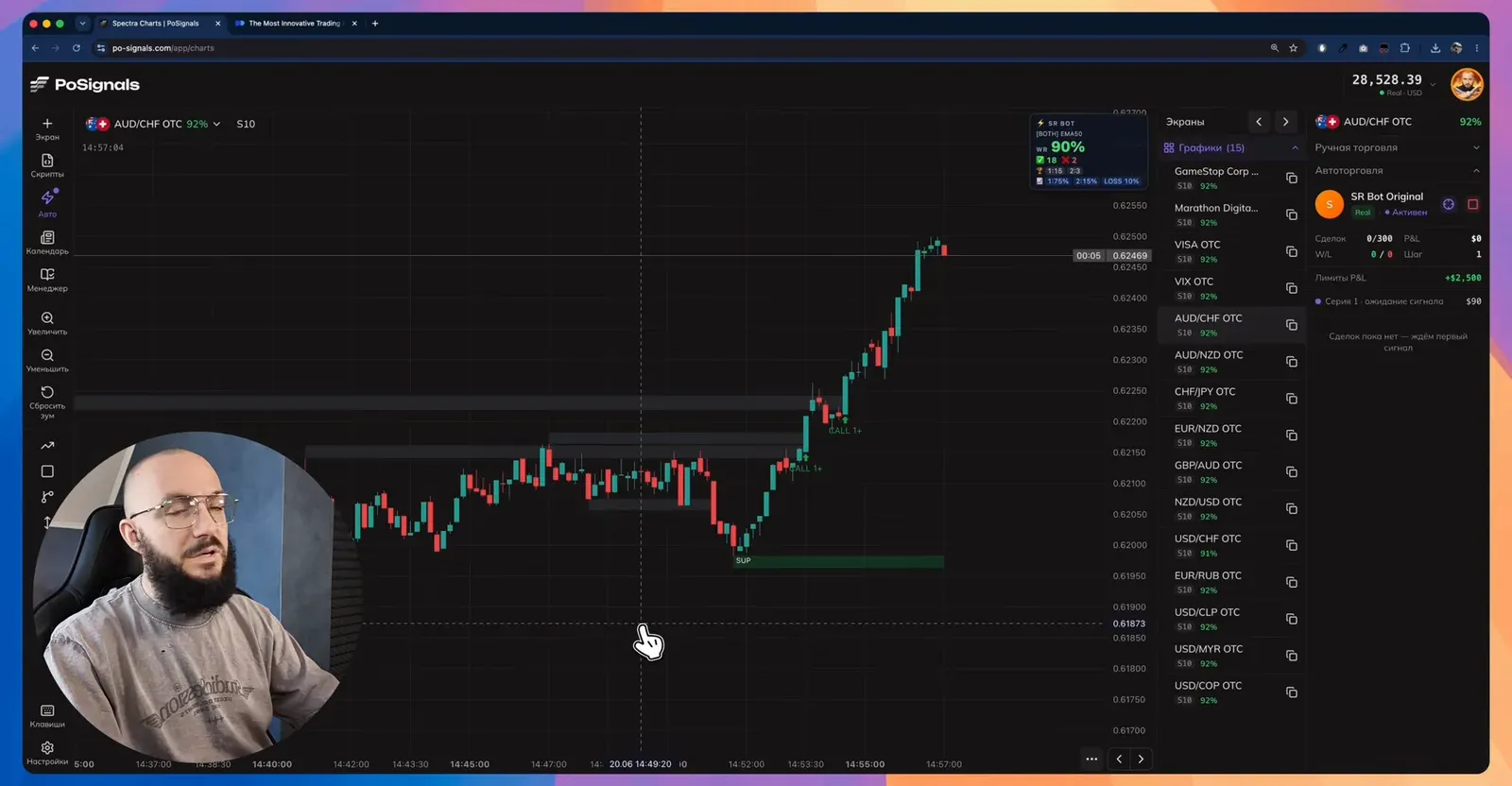Screen dimensions: 1512x786
Task: Duplicate the CHF/JPY OTC chart
Action: [x=1292, y=399]
